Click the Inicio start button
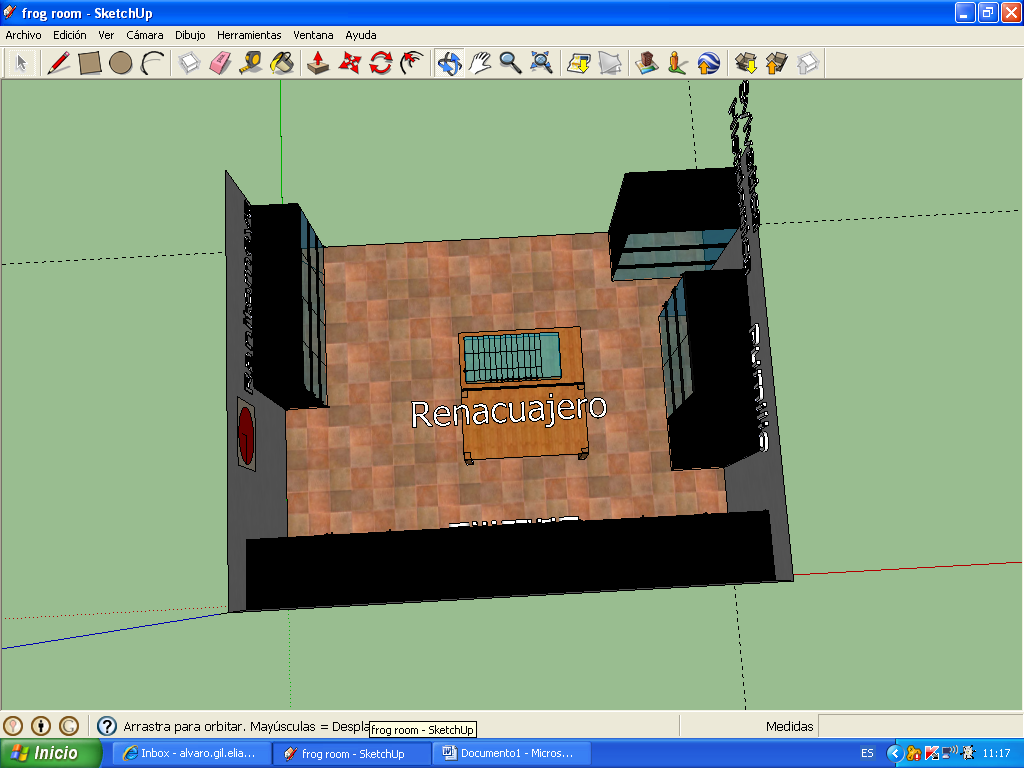This screenshot has width=1024, height=768. click(52, 753)
